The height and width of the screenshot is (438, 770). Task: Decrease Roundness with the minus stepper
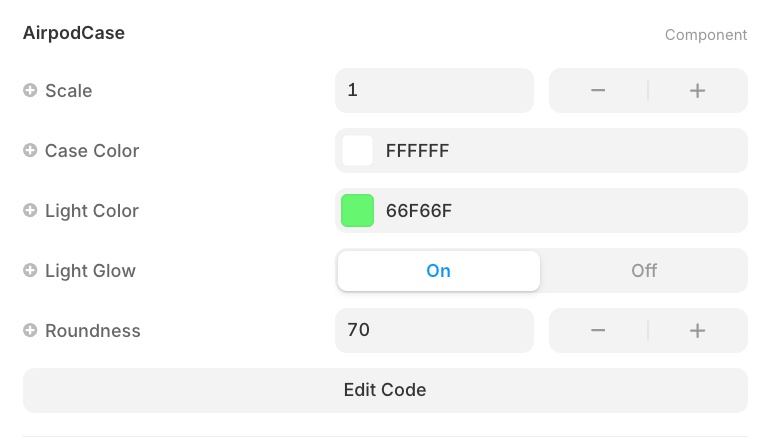(x=598, y=331)
